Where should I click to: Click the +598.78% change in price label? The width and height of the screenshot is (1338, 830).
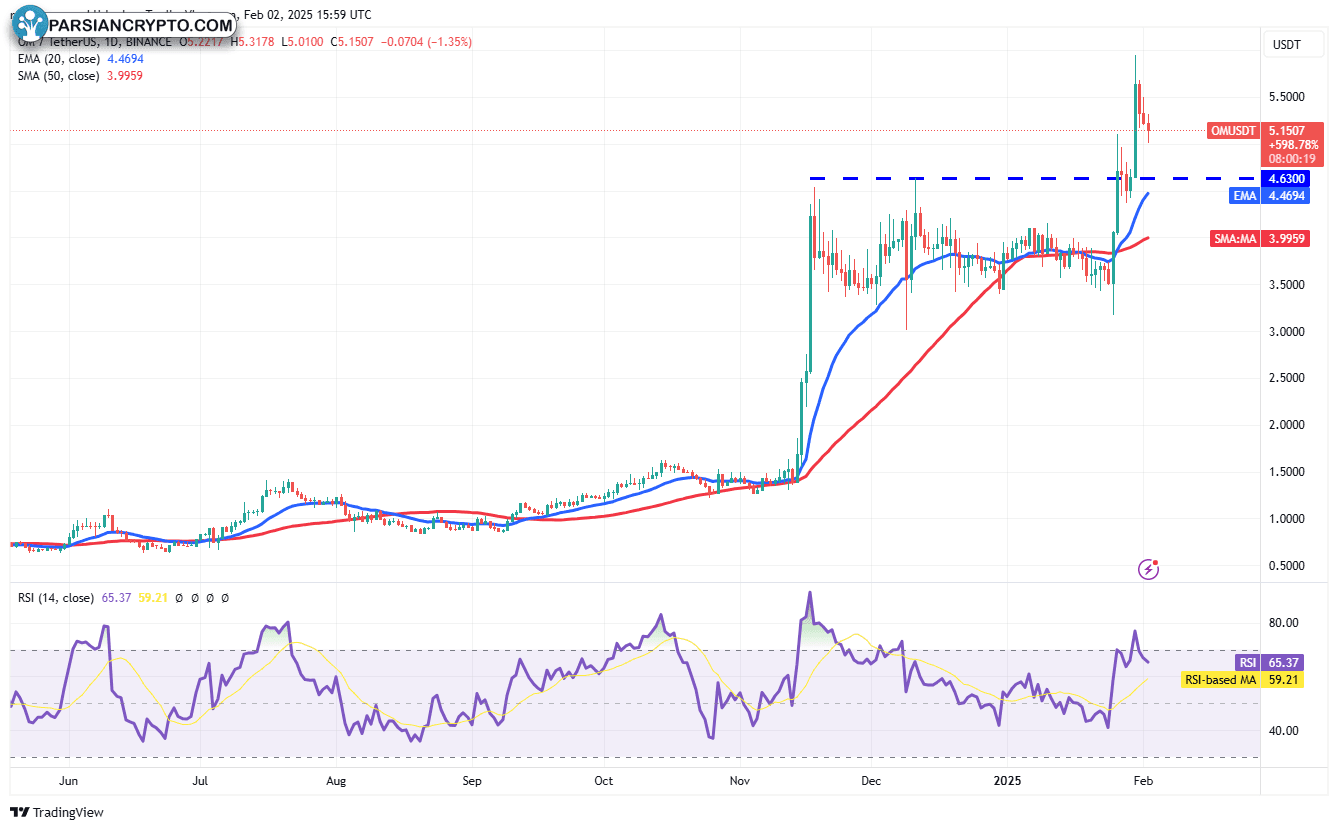pyautogui.click(x=1292, y=144)
